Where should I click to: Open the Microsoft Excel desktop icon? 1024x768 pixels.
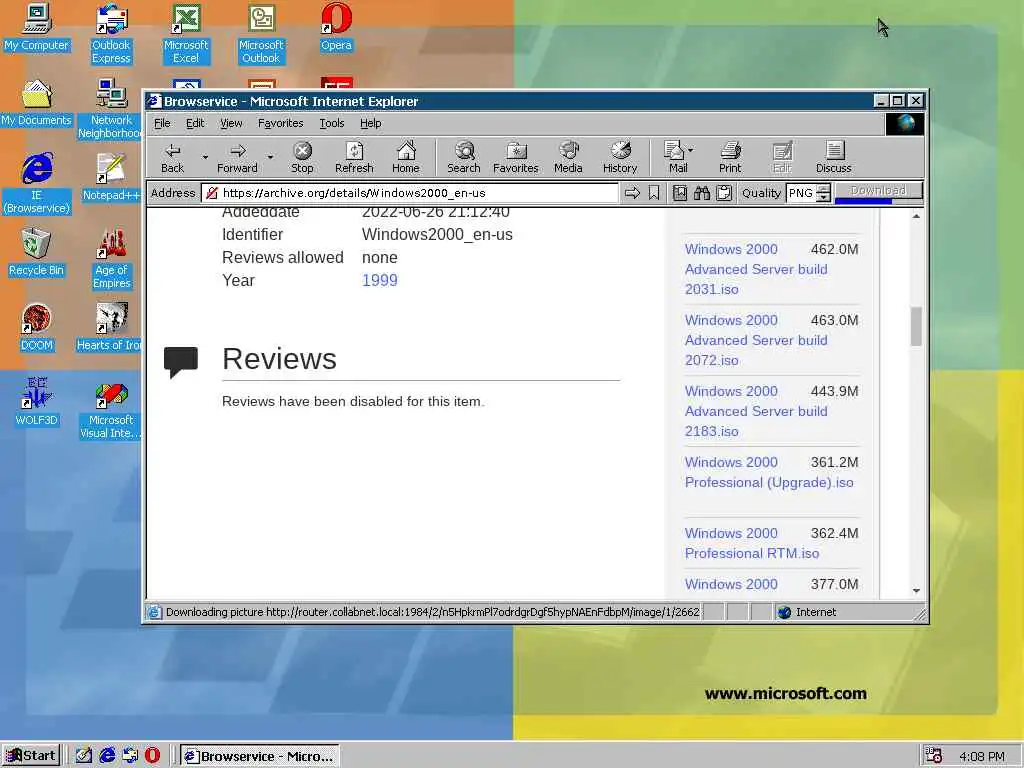[186, 34]
